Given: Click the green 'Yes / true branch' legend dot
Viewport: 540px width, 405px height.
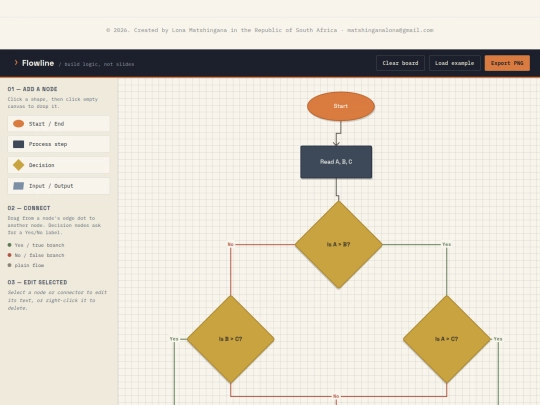Looking at the screenshot, I should tap(10, 245).
